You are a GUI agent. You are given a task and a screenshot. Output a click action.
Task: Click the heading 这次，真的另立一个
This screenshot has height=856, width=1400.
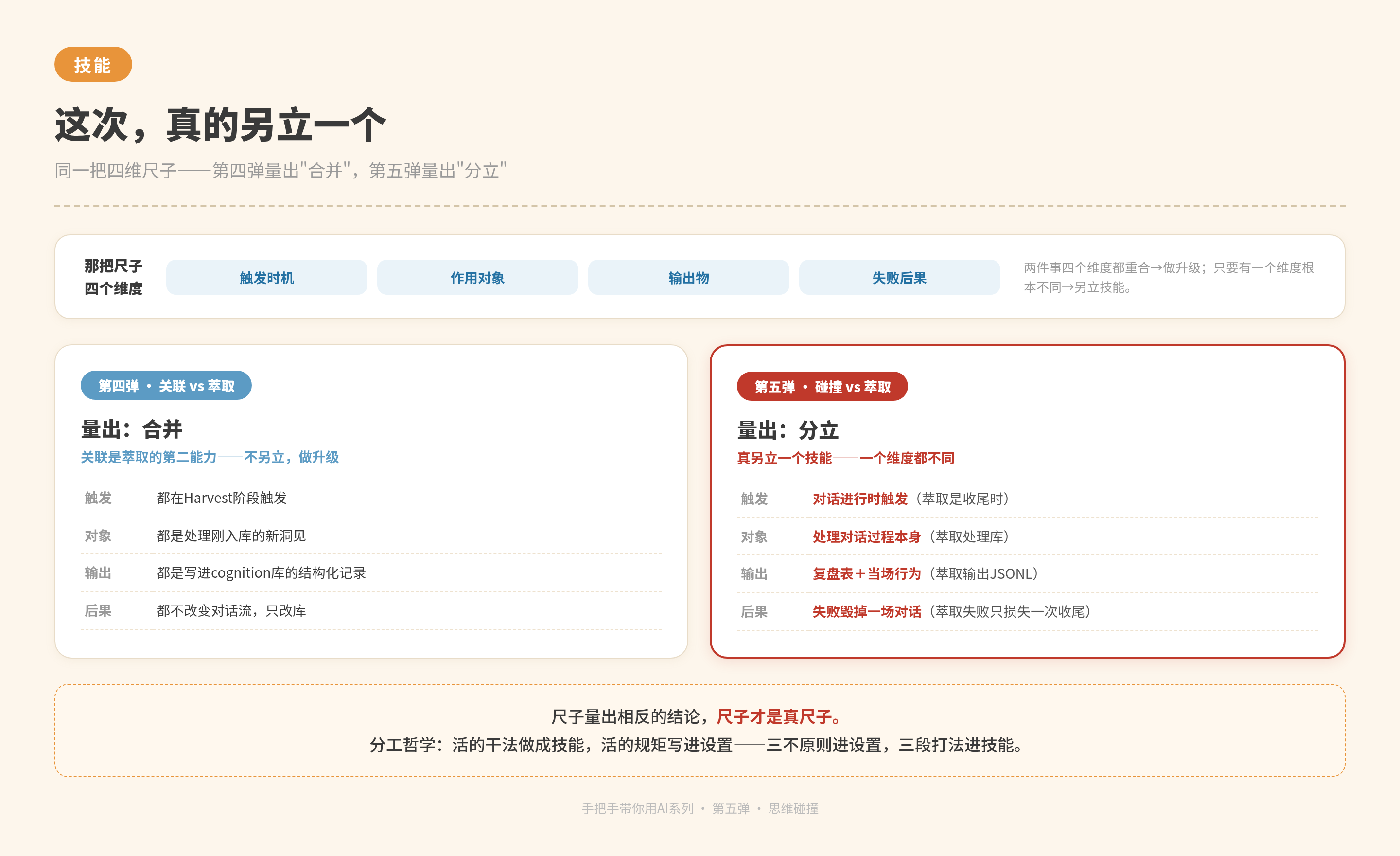point(221,125)
